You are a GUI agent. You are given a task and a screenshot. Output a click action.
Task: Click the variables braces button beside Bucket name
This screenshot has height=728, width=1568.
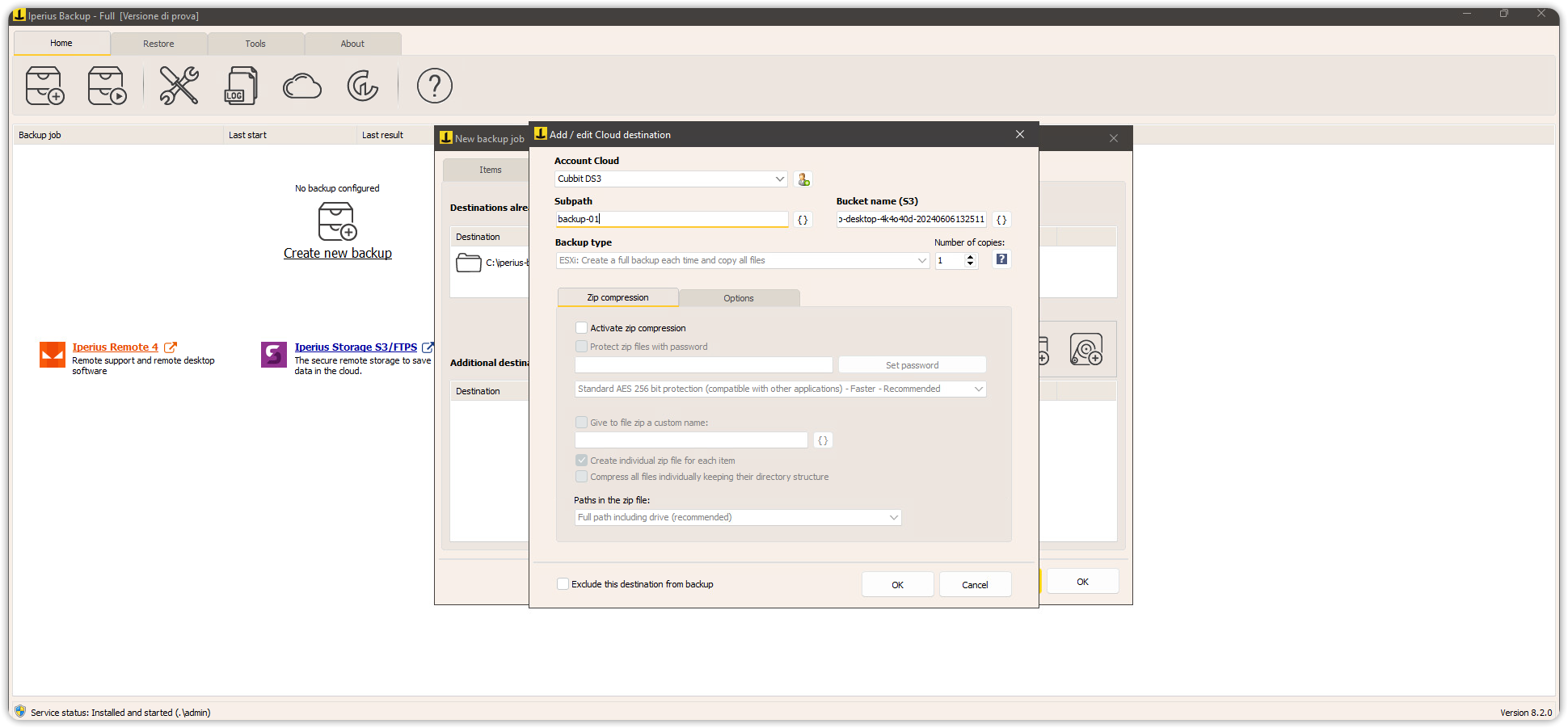1001,220
